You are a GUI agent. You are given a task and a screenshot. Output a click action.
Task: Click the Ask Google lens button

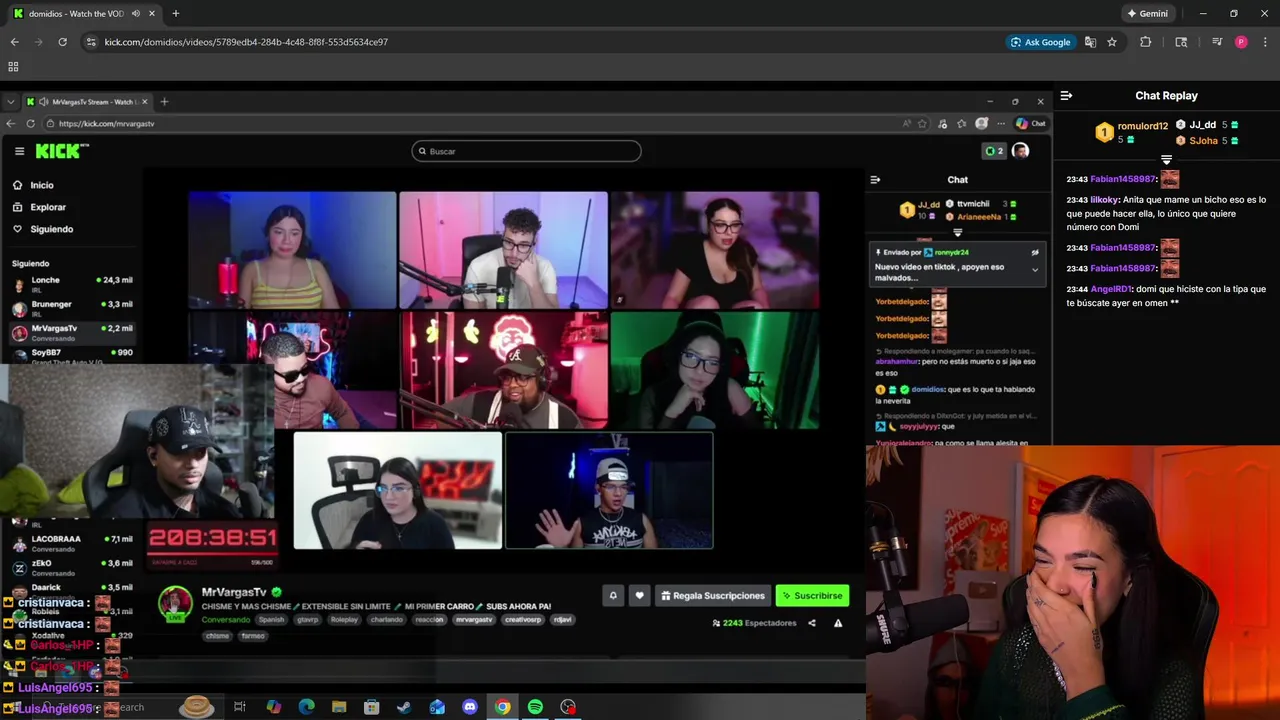[x=1040, y=42]
